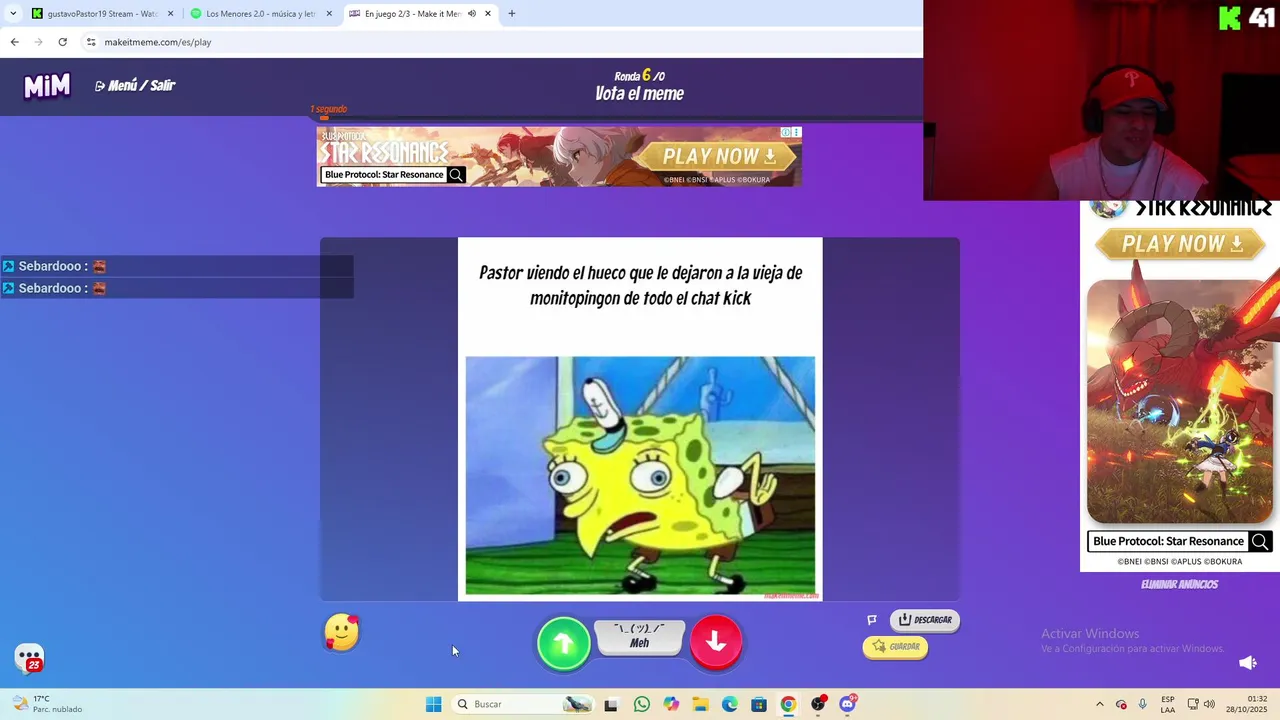Viewport: 1280px width, 720px height.
Task: Go back in browser history
Action: coord(14,42)
